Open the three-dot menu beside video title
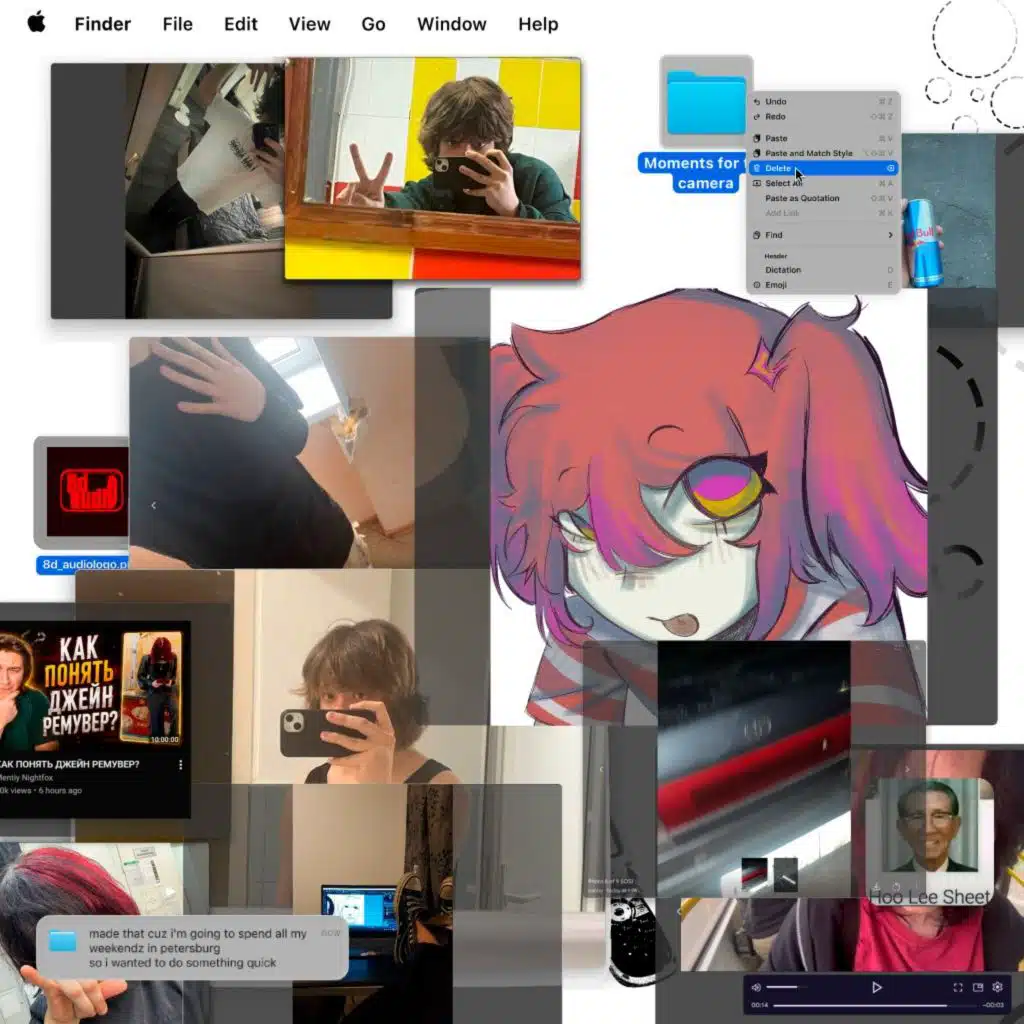 [180, 764]
